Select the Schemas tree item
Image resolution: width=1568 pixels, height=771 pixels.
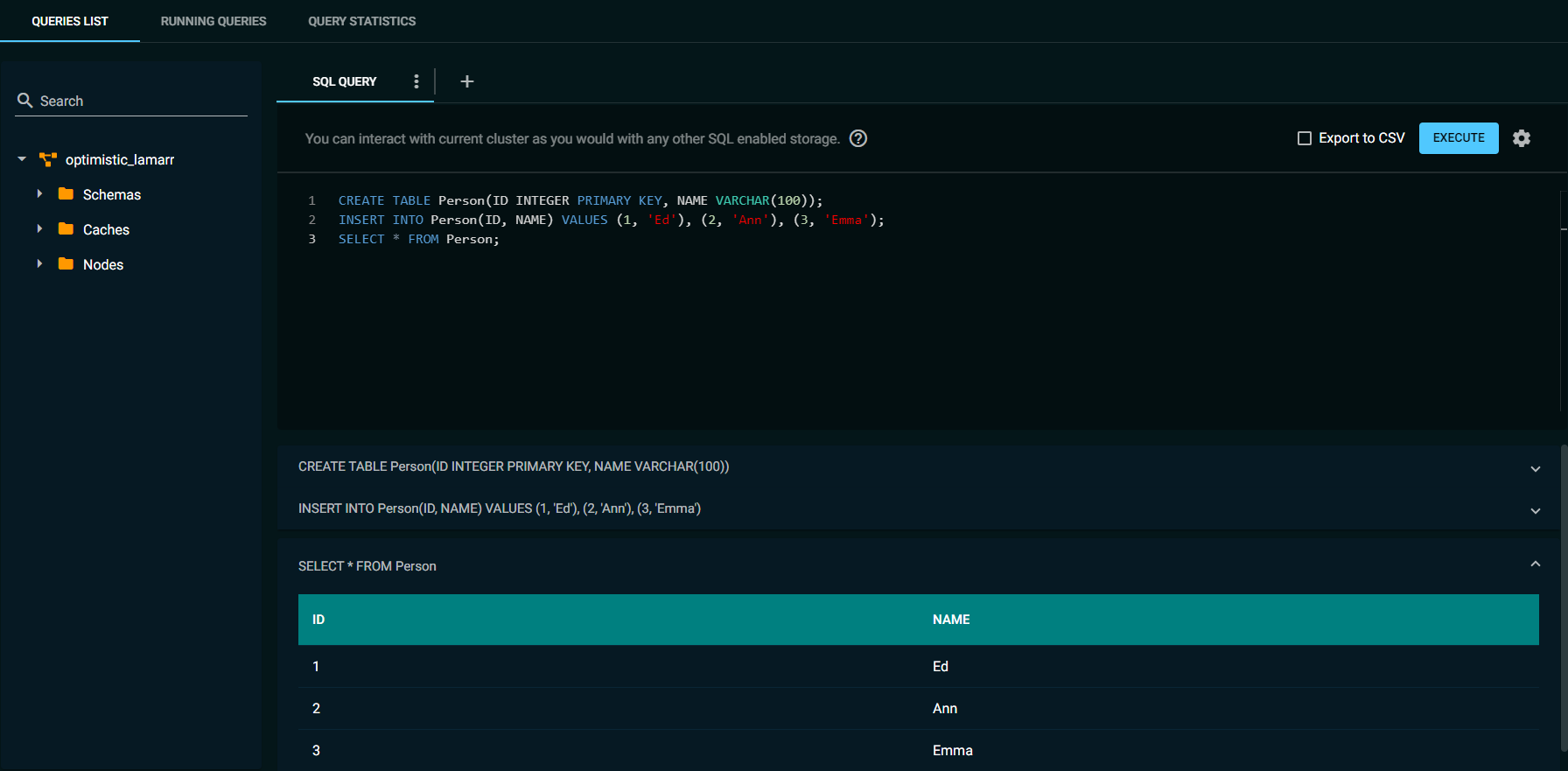[112, 194]
